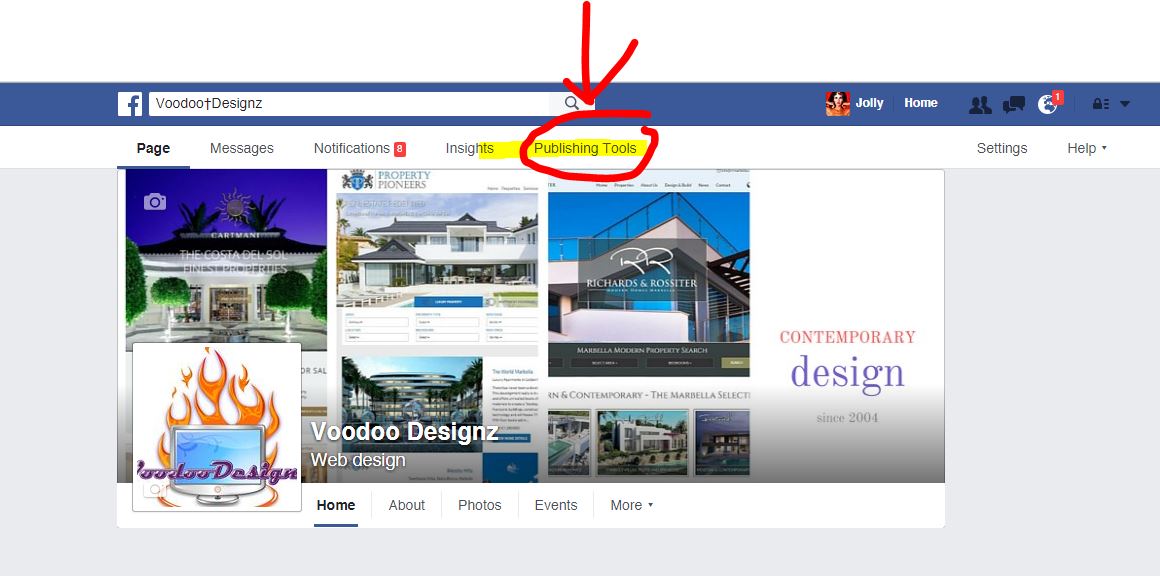
Task: Open the messages chat icon
Action: (1014, 104)
